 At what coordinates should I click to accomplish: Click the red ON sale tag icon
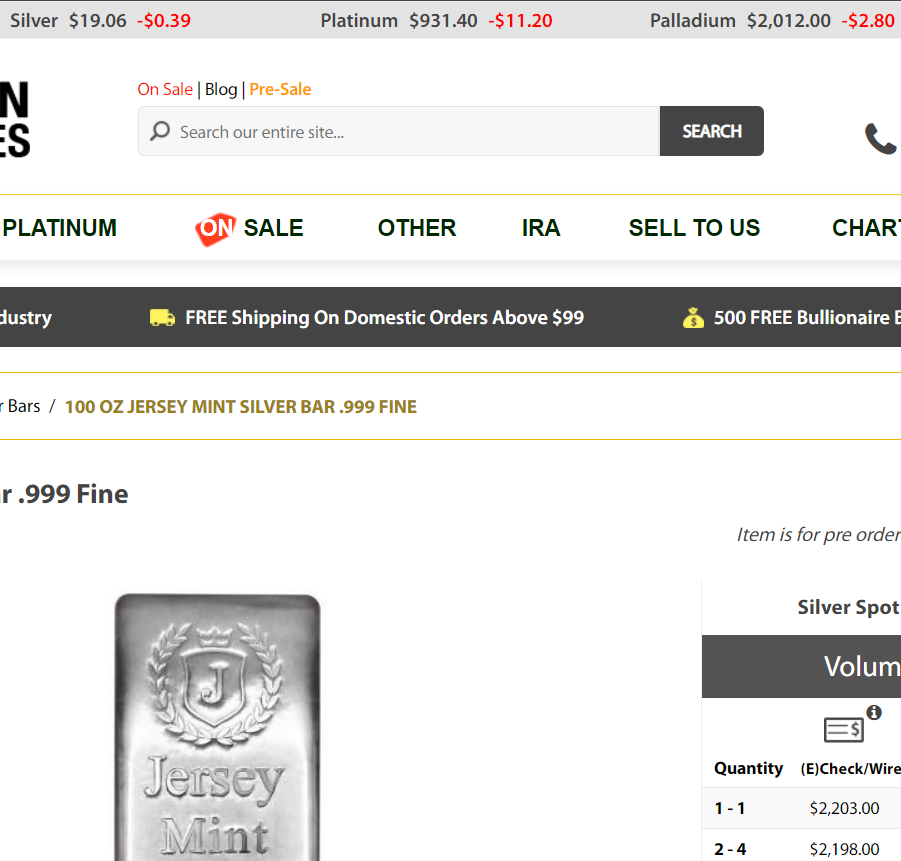click(215, 229)
